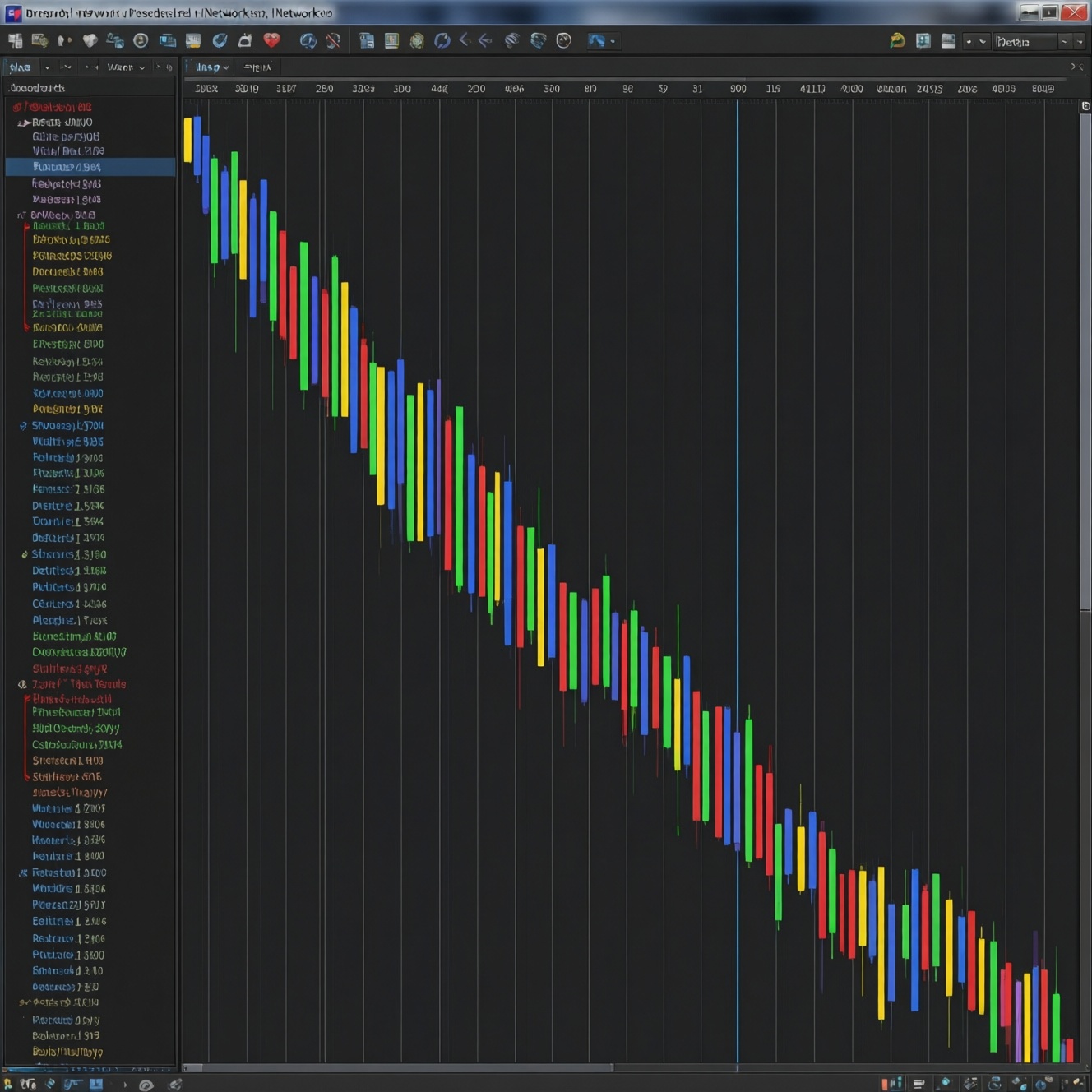Click the collapse chevrons at chart header's right end

[1076, 67]
